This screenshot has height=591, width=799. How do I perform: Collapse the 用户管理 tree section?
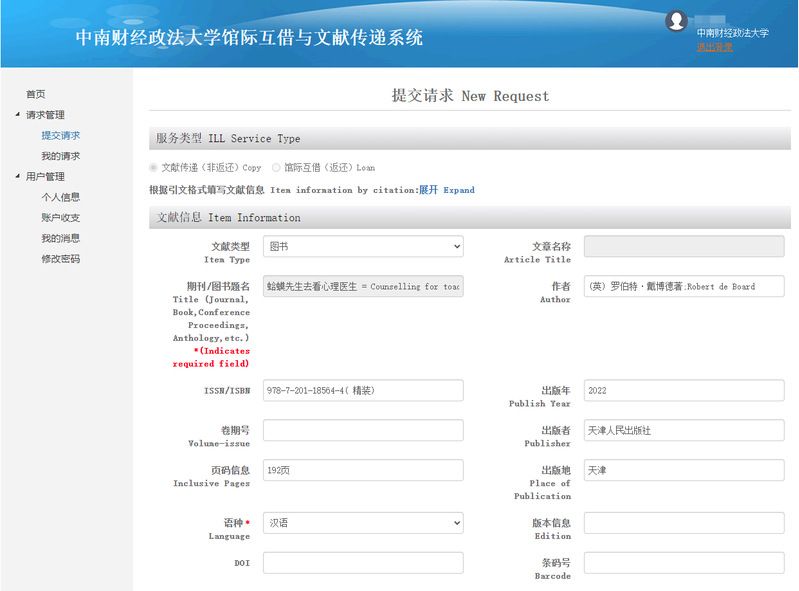point(17,177)
